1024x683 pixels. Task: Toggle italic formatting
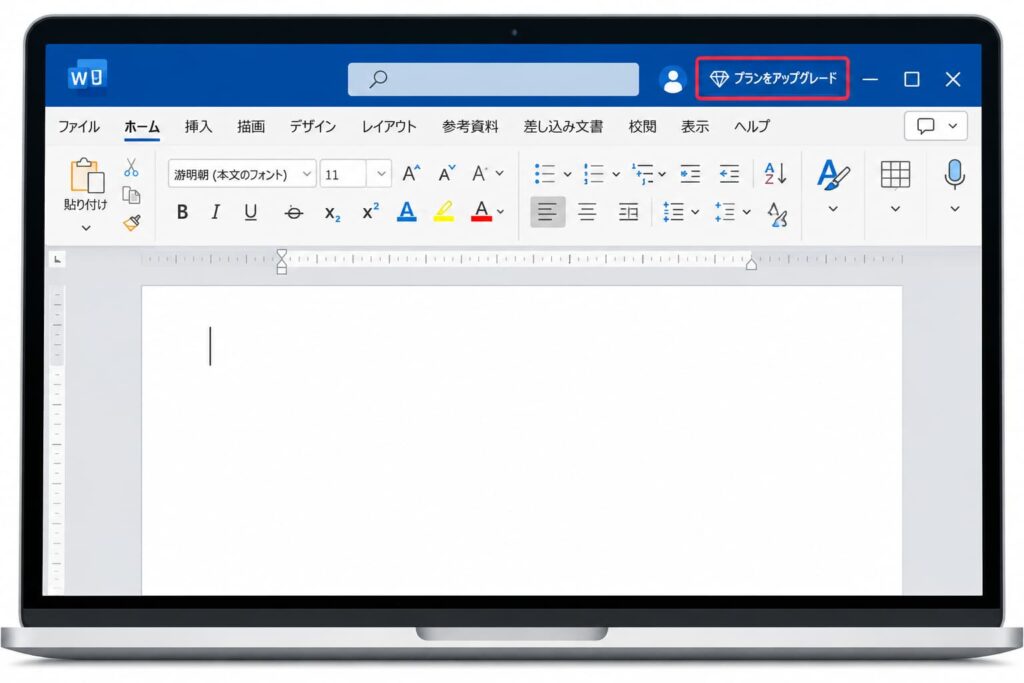tap(215, 212)
